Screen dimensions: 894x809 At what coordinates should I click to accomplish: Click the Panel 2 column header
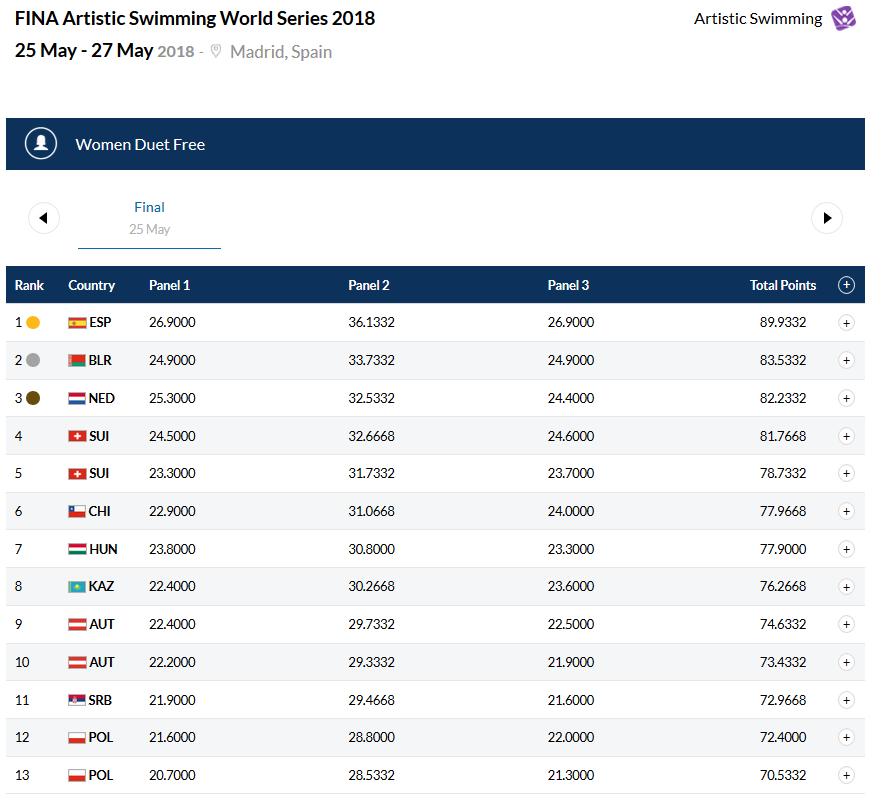[368, 285]
